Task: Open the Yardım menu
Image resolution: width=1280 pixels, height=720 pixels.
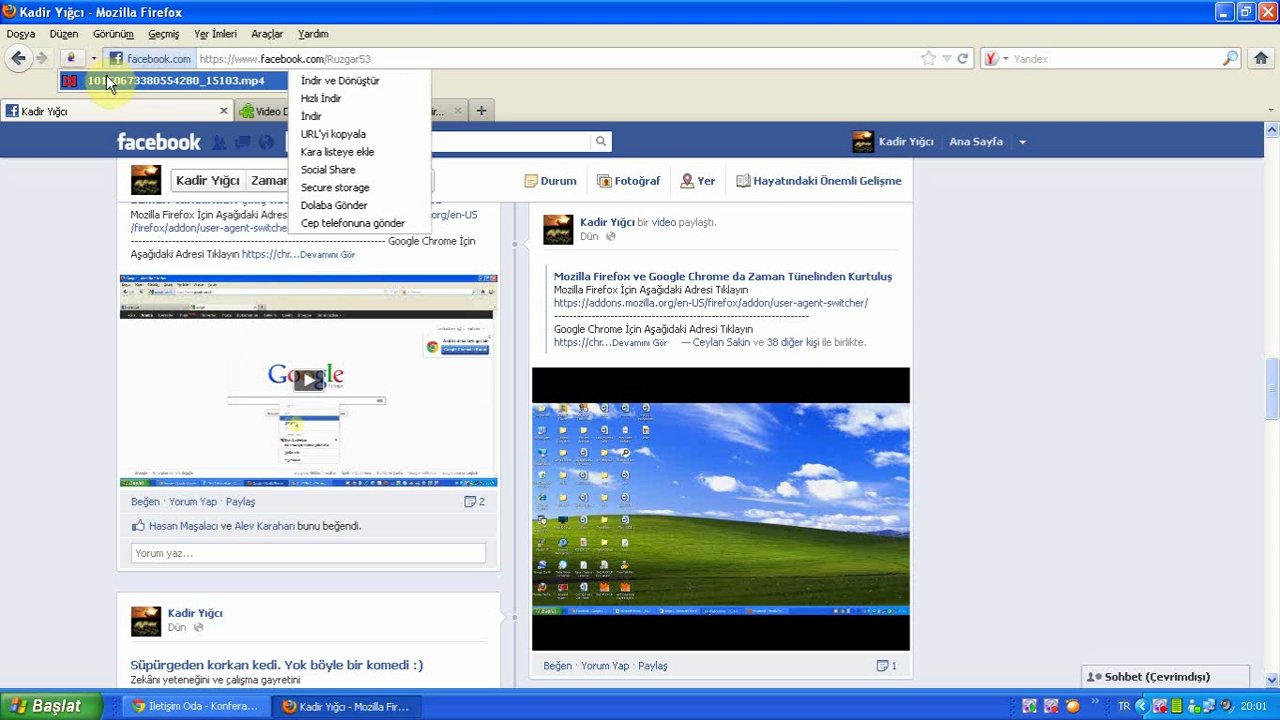Action: coord(313,34)
